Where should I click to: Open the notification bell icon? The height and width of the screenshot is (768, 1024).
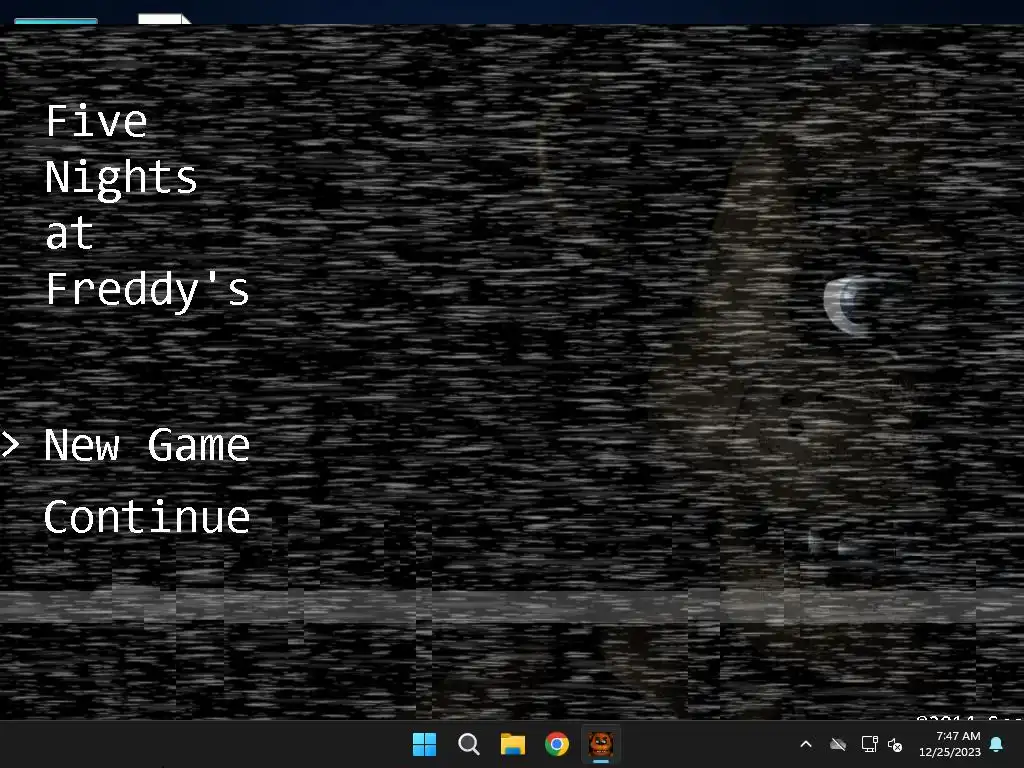[x=997, y=744]
